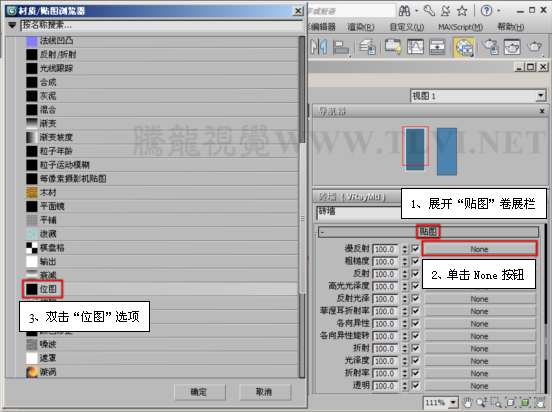Click the 砖墙 material name field
This screenshot has width=552, height=412.
tap(358, 212)
